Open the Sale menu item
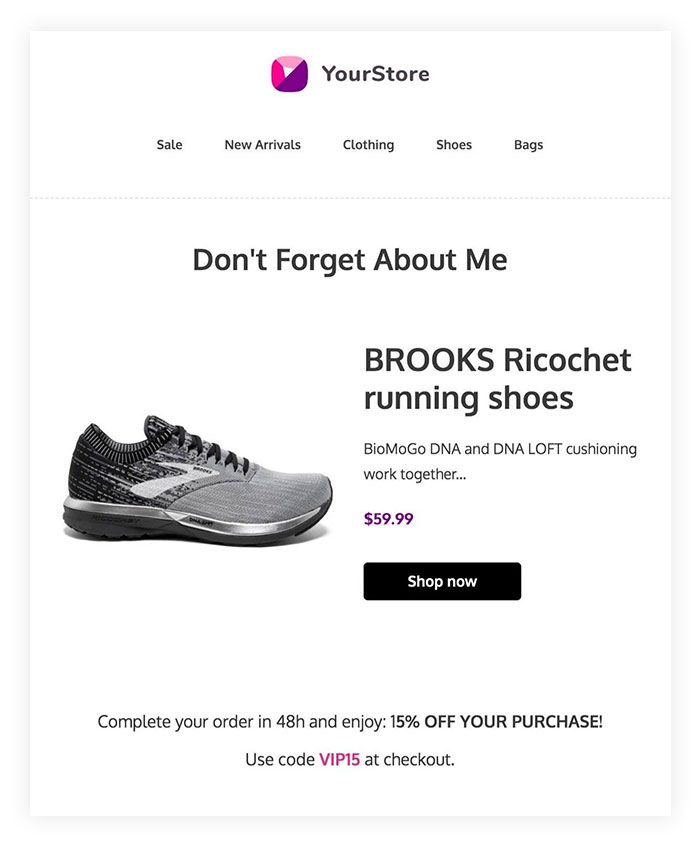This screenshot has height=846, width=700. [x=170, y=145]
